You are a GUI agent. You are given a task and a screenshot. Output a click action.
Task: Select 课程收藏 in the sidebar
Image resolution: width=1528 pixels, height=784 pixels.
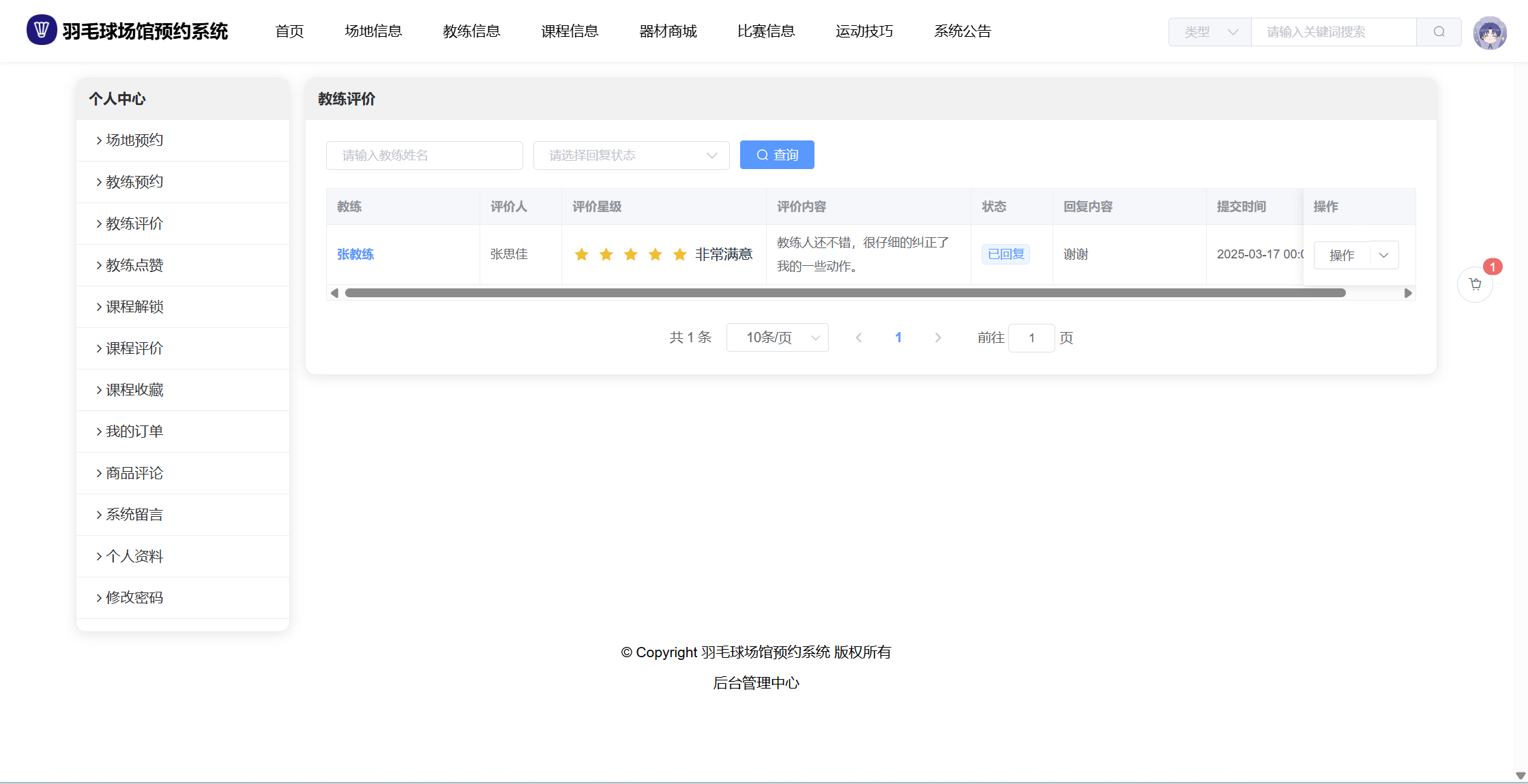pos(134,390)
